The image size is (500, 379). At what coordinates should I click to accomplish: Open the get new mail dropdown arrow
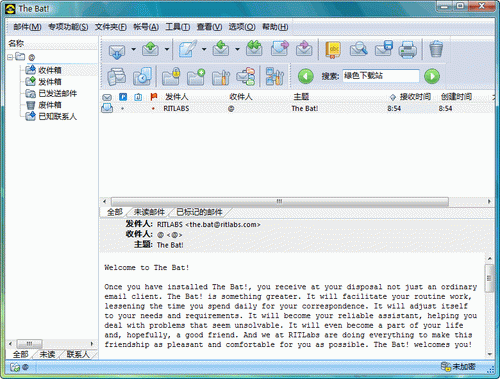pos(133,49)
